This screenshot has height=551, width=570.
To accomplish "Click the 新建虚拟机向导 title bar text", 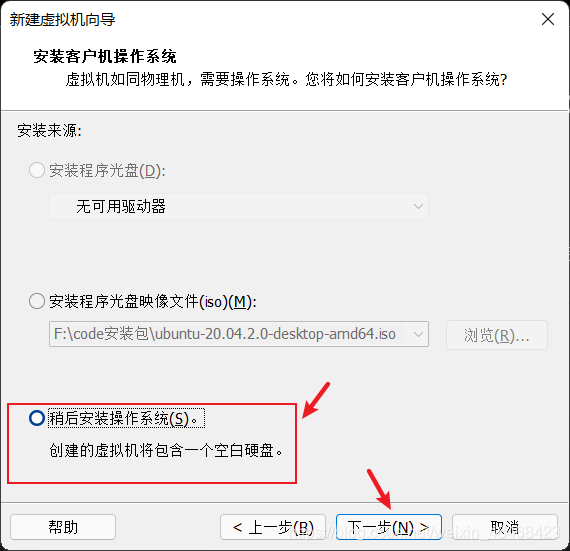I will coord(62,20).
